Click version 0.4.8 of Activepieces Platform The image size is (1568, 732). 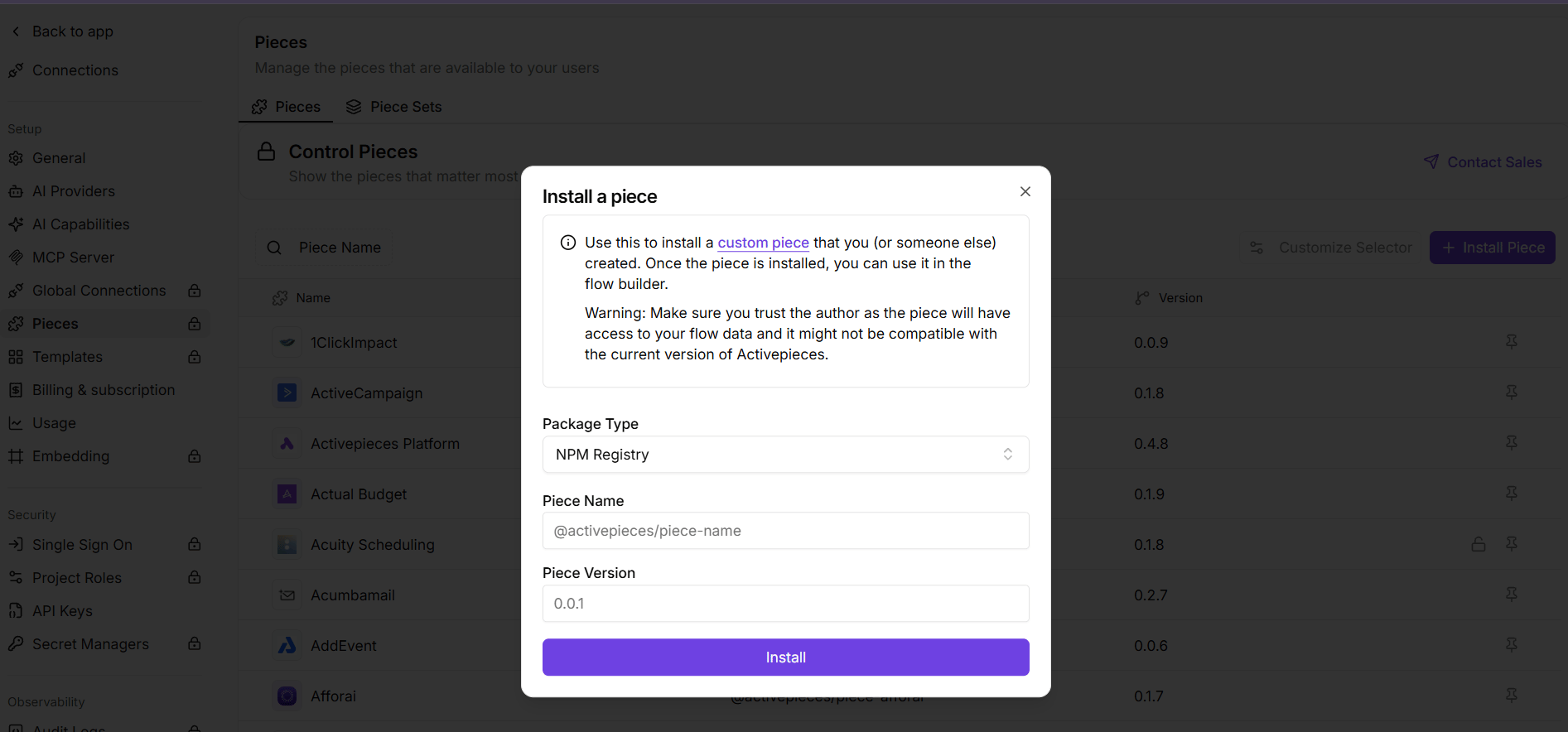click(x=1151, y=444)
